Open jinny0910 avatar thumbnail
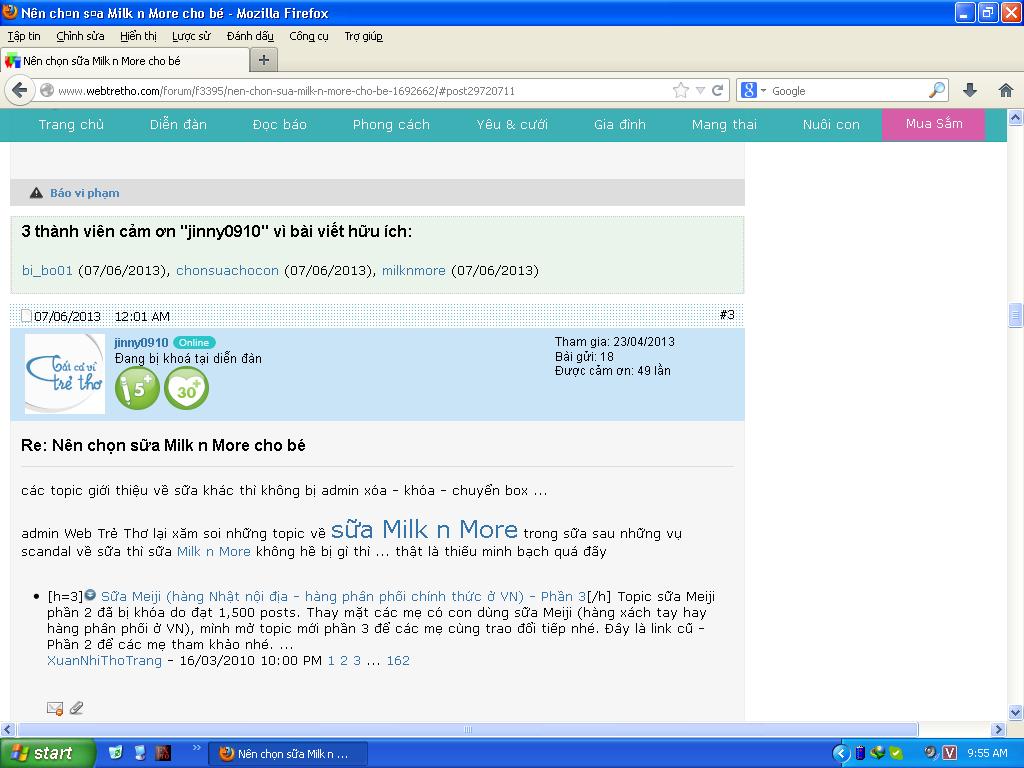The height and width of the screenshot is (768, 1024). pyautogui.click(x=65, y=374)
